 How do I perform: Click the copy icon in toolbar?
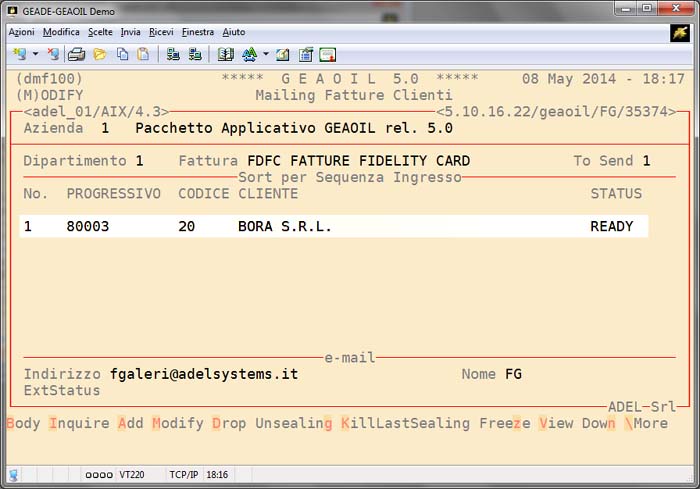pos(121,54)
